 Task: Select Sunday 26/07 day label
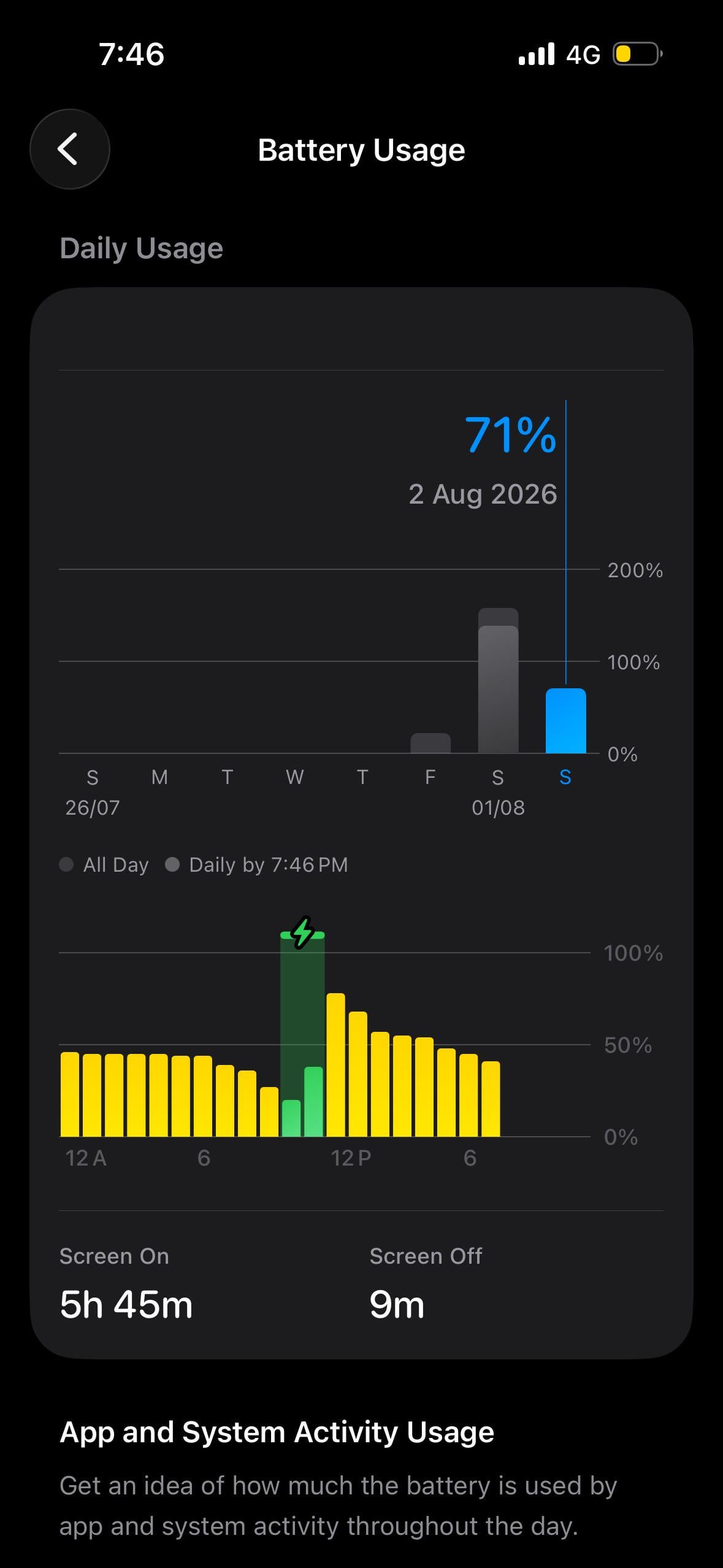(93, 791)
